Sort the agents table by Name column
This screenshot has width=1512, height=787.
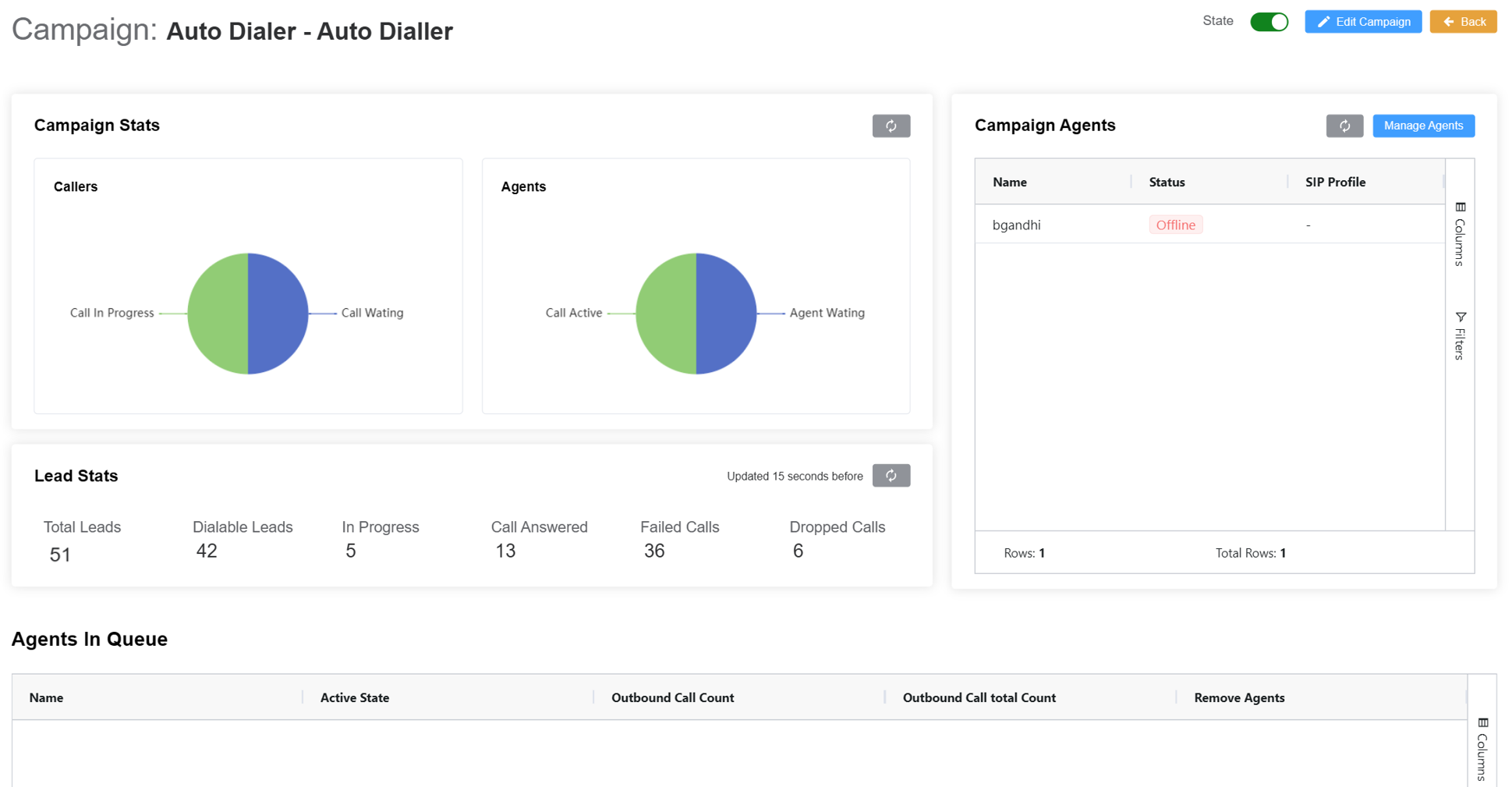click(x=1009, y=182)
